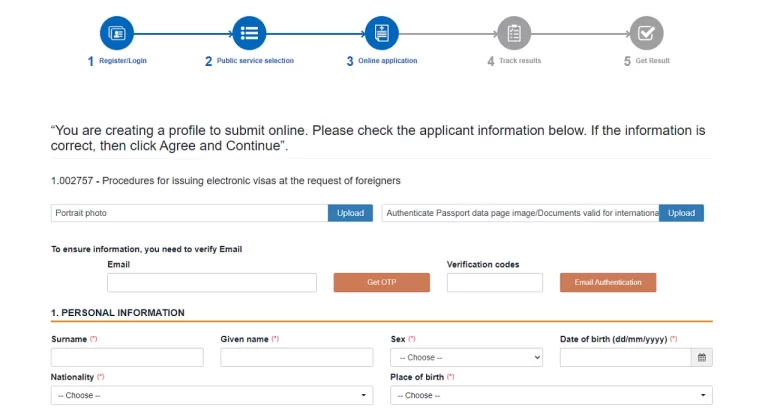This screenshot has width=768, height=415.
Task: Open the date of birth calendar icon
Action: pyautogui.click(x=702, y=358)
